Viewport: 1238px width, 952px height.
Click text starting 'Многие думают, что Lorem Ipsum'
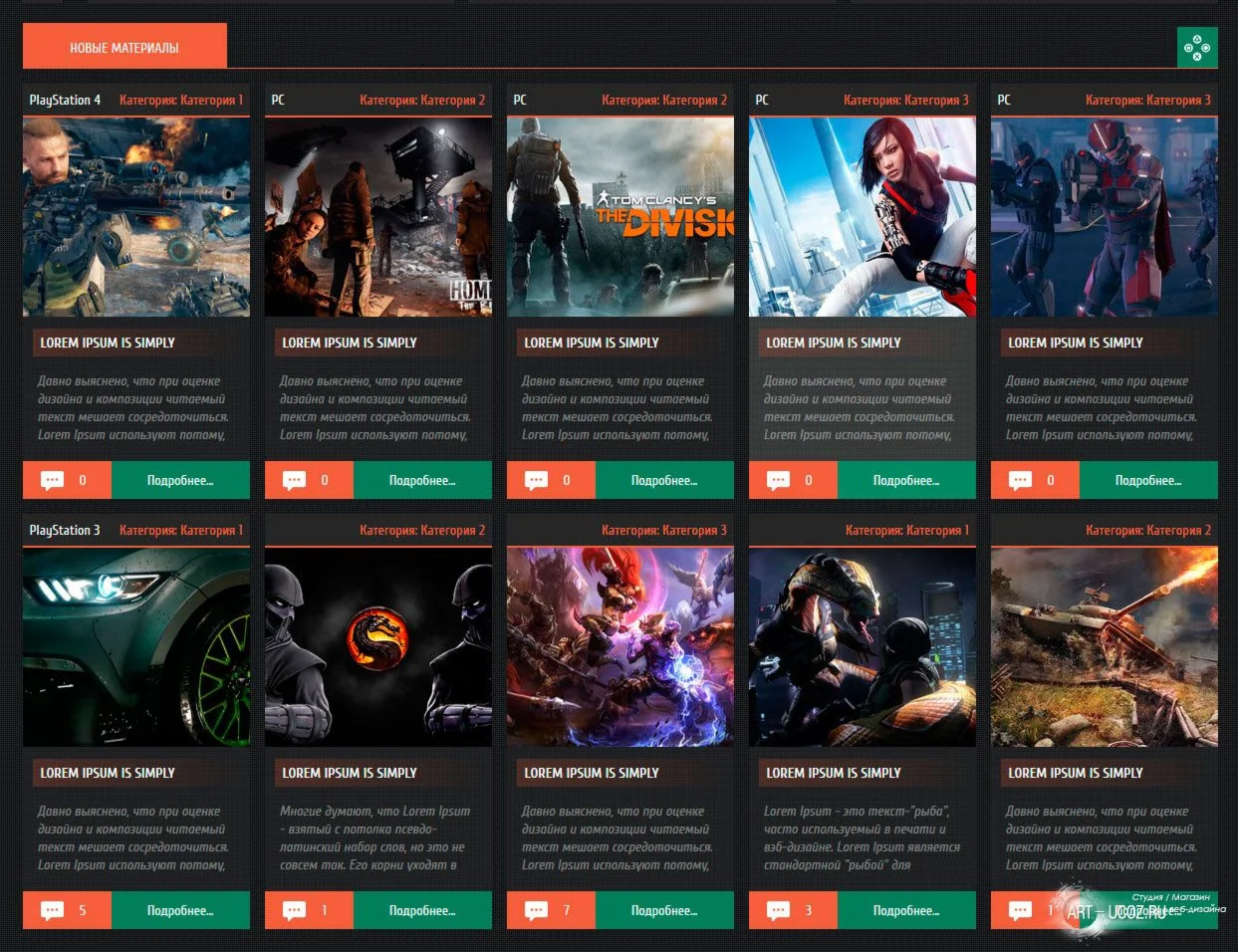(x=375, y=837)
